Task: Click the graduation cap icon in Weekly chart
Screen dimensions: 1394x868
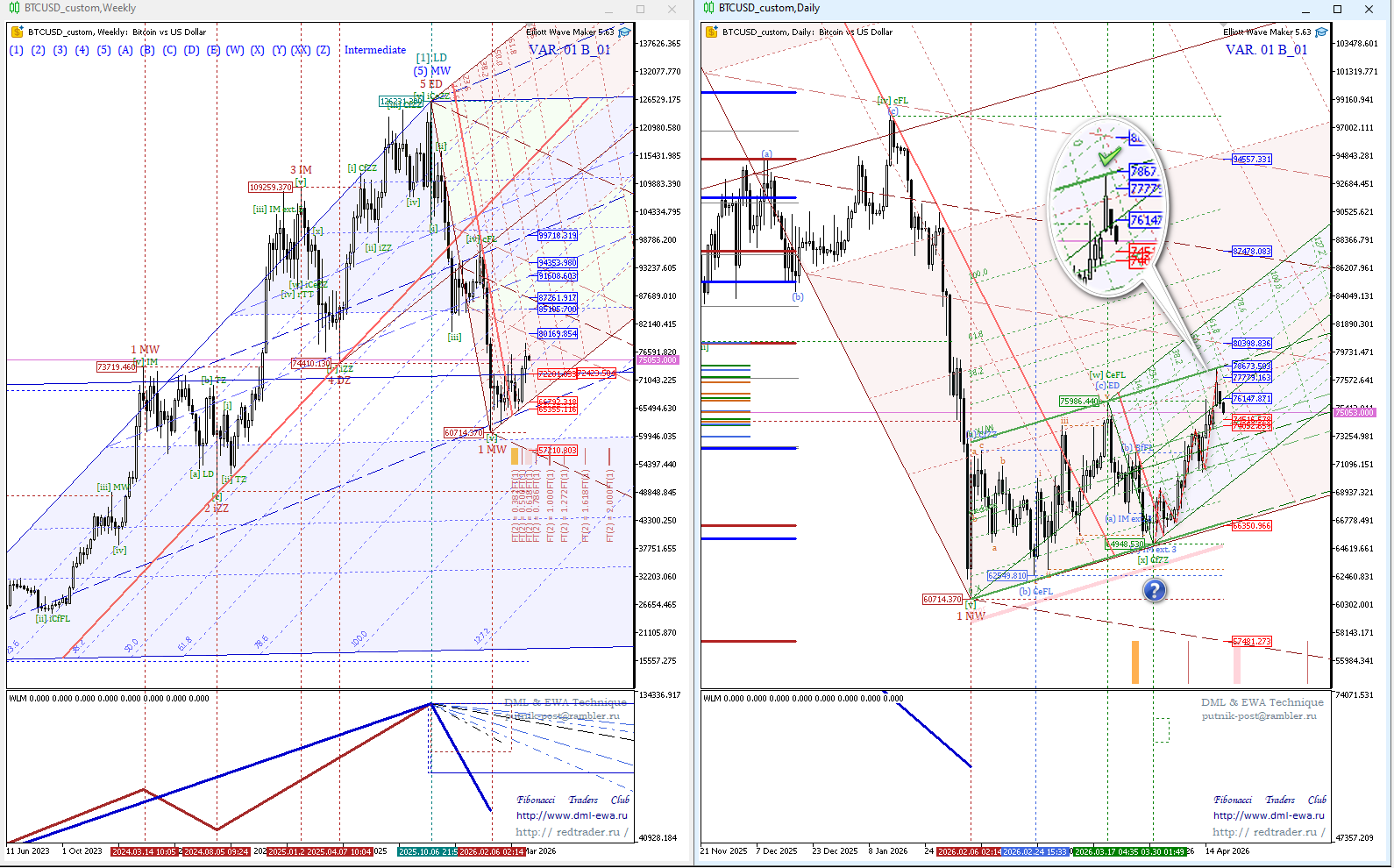Action: coord(624,32)
